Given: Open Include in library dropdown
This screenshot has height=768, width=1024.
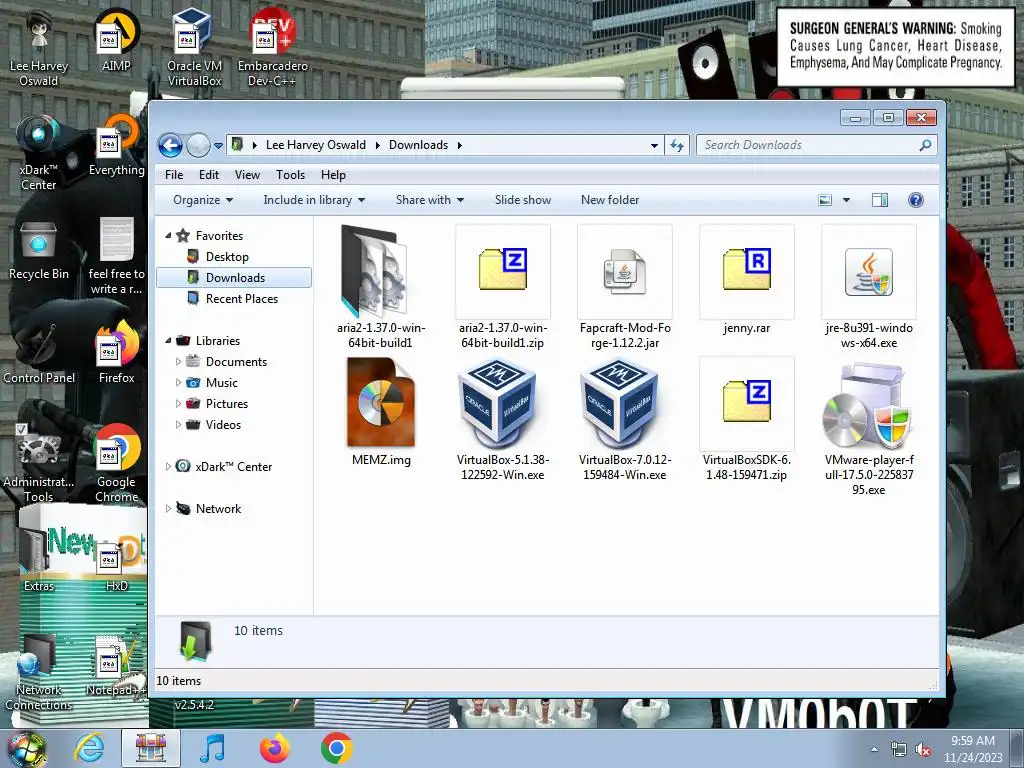Looking at the screenshot, I should point(314,200).
